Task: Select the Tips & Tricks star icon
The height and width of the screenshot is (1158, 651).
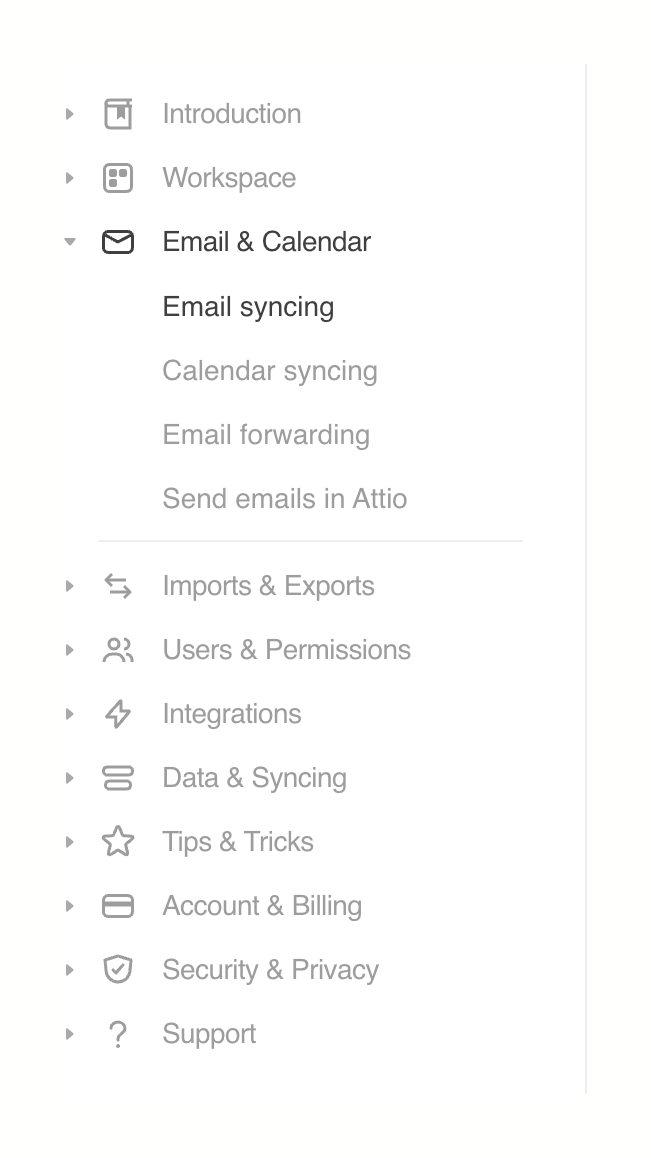Action: (x=118, y=841)
